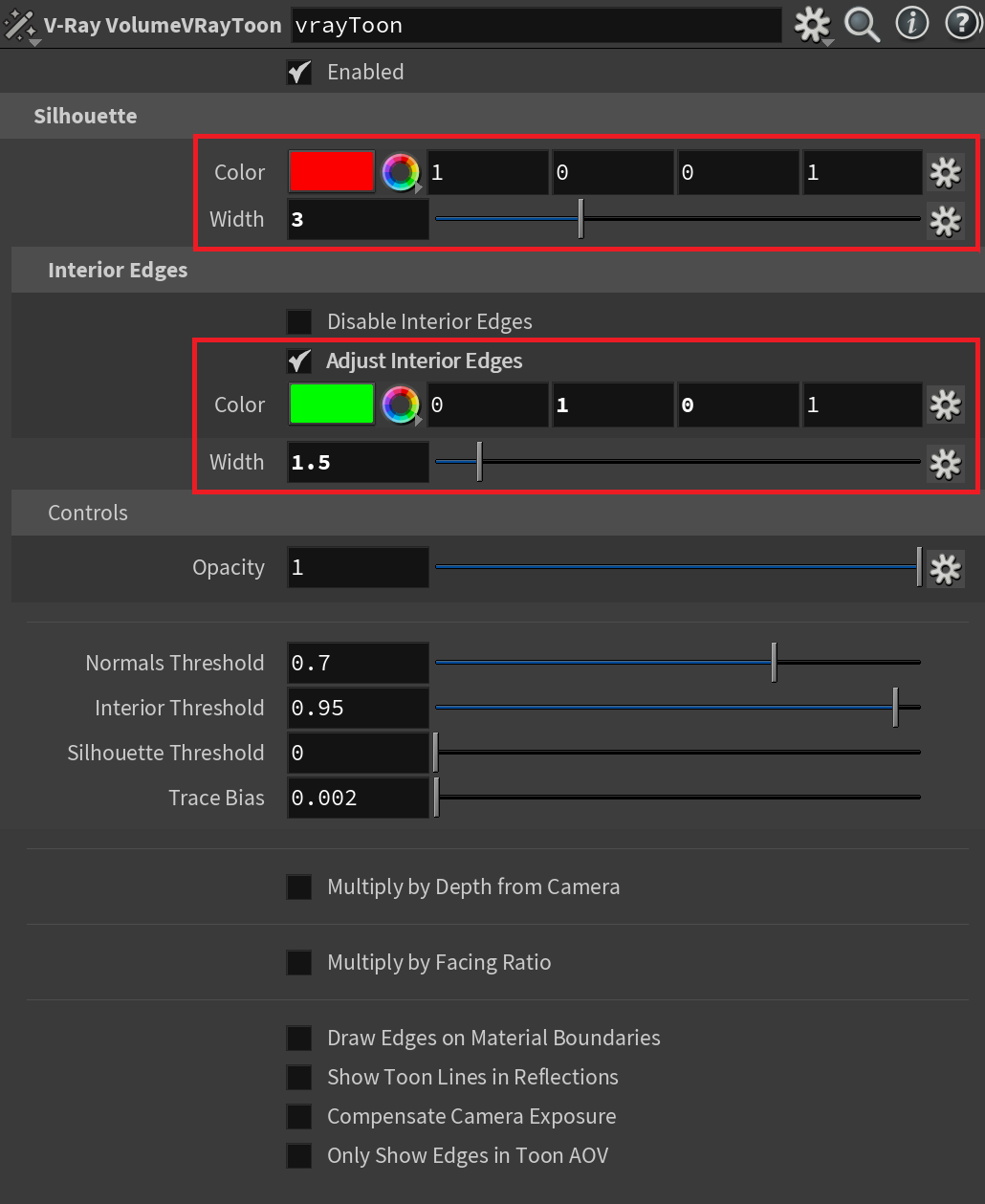
Task: Click the Silhouette Width slider handle
Action: pos(580,219)
